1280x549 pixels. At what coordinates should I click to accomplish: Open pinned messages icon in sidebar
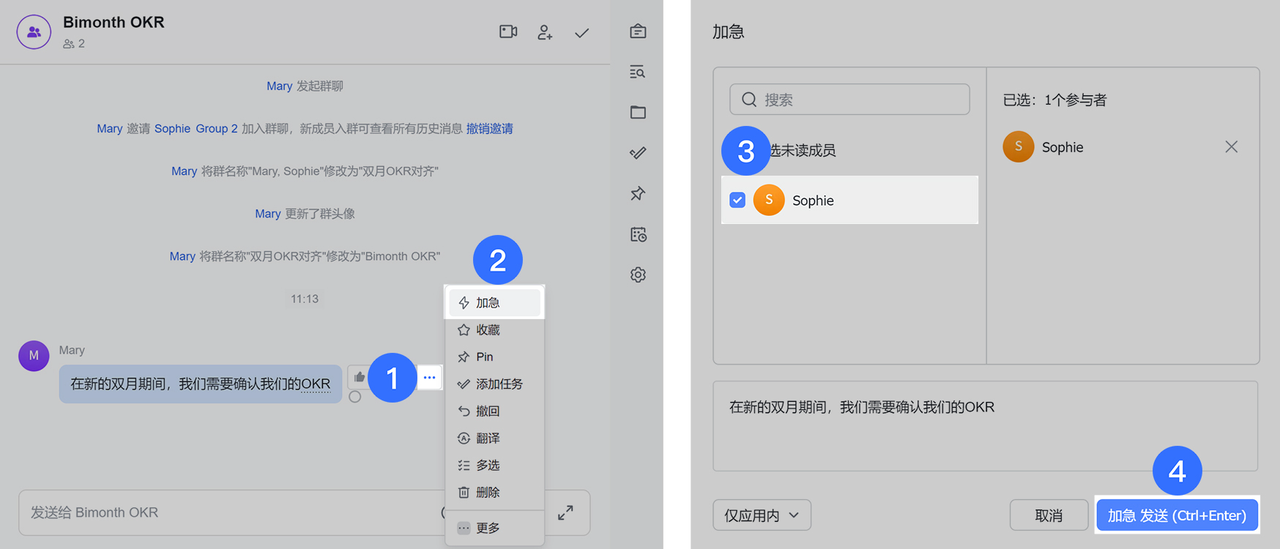638,194
